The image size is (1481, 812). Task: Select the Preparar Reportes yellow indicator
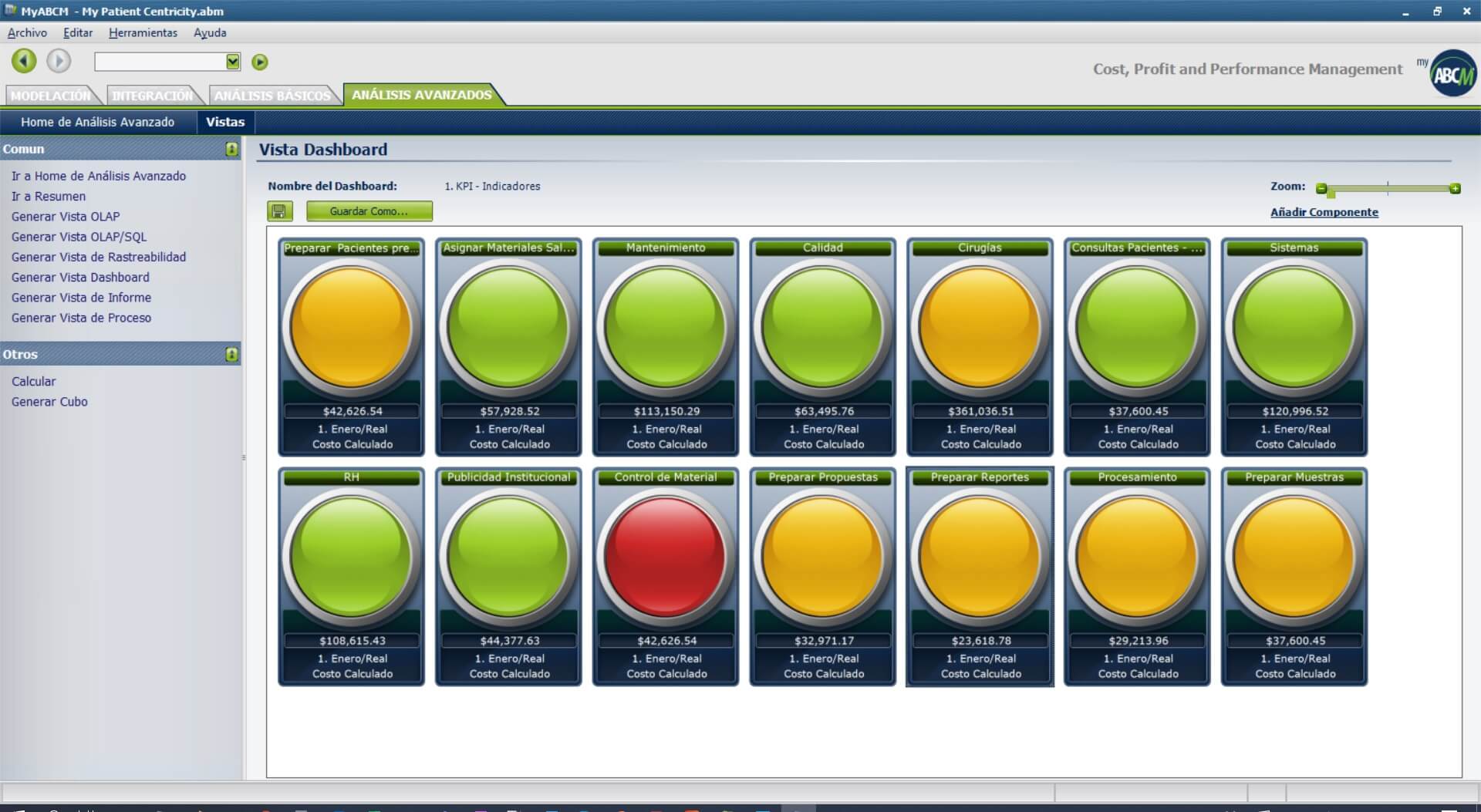980,556
